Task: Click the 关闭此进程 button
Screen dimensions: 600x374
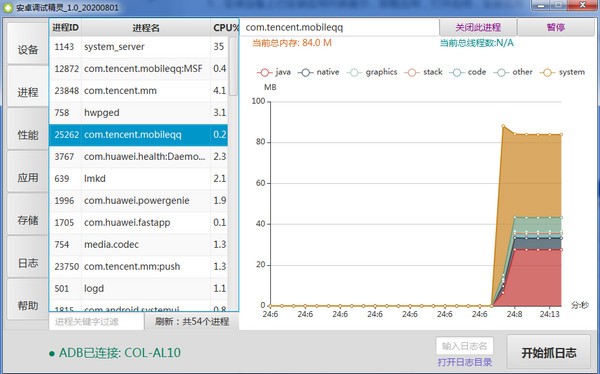Action: click(x=478, y=27)
